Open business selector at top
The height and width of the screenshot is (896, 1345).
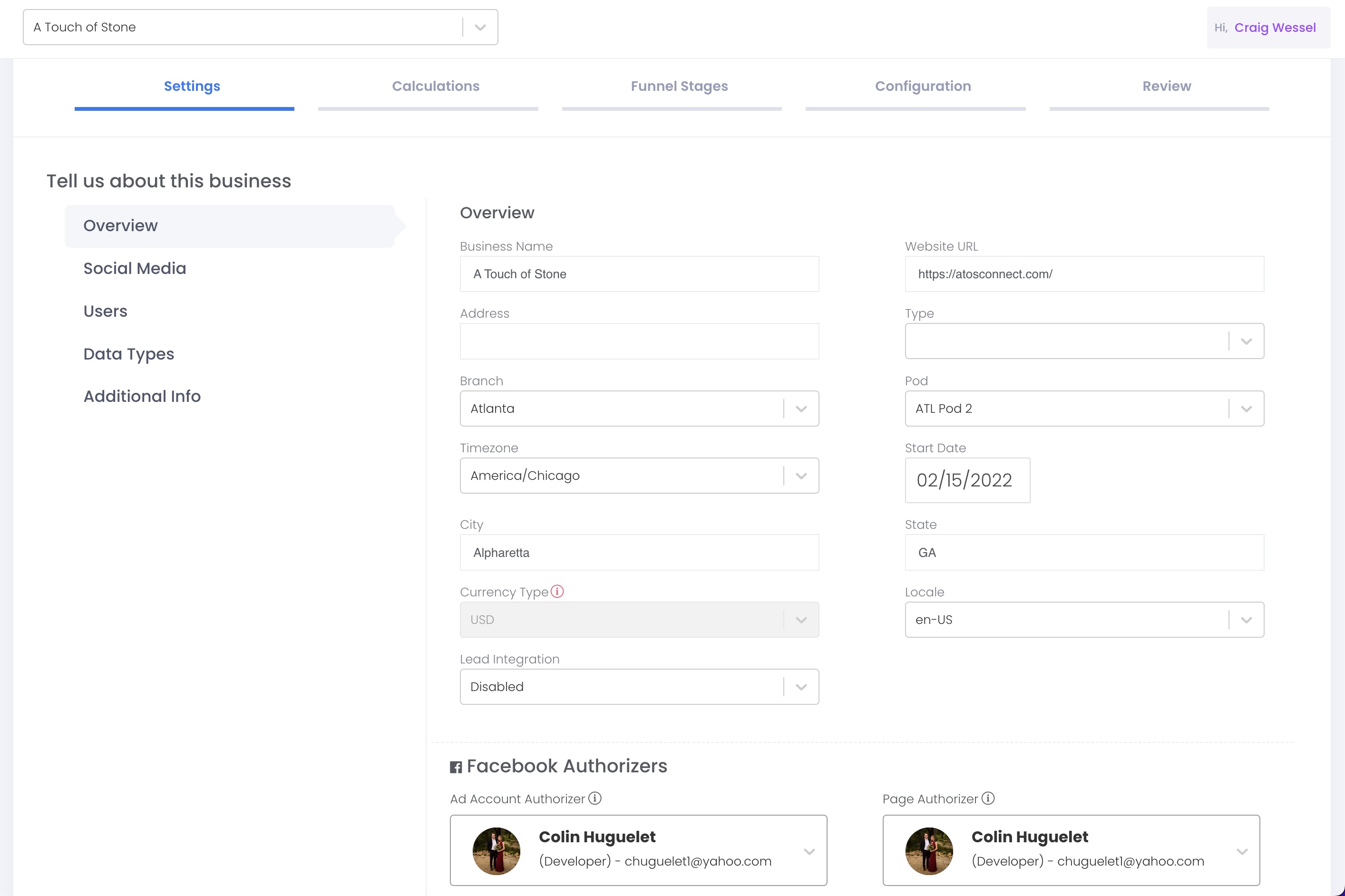(x=260, y=28)
